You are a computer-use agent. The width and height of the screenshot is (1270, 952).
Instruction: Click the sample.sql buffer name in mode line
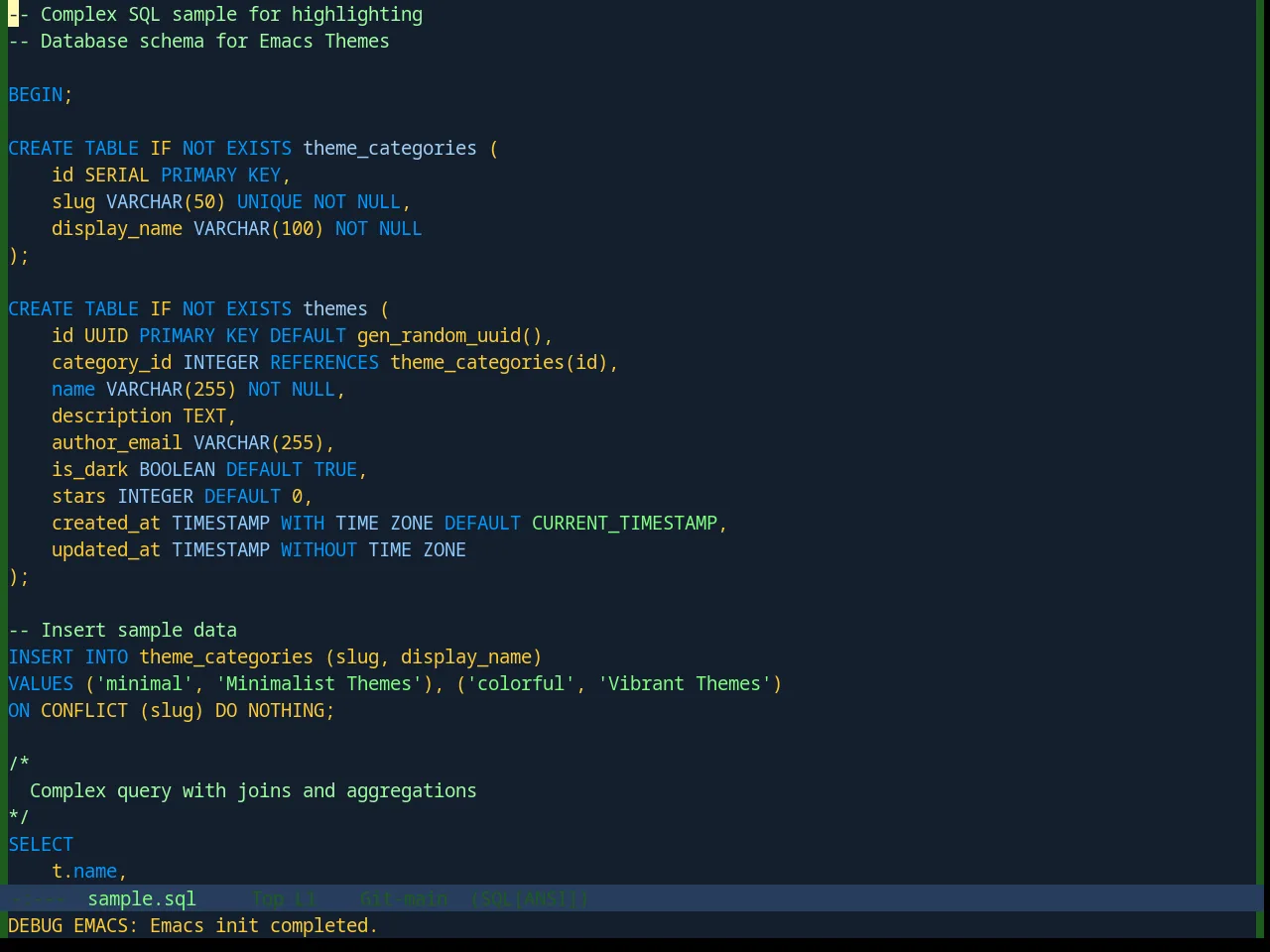click(142, 898)
